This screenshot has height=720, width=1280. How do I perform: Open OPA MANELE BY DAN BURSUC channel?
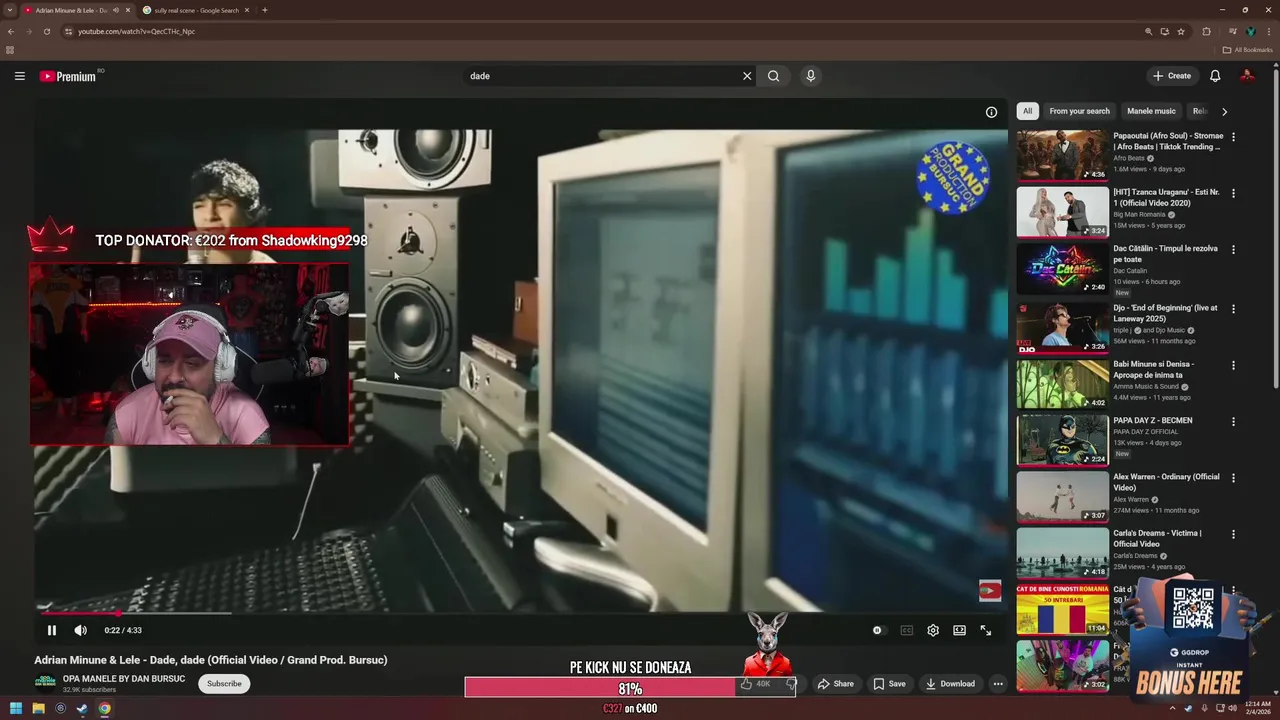(124, 679)
